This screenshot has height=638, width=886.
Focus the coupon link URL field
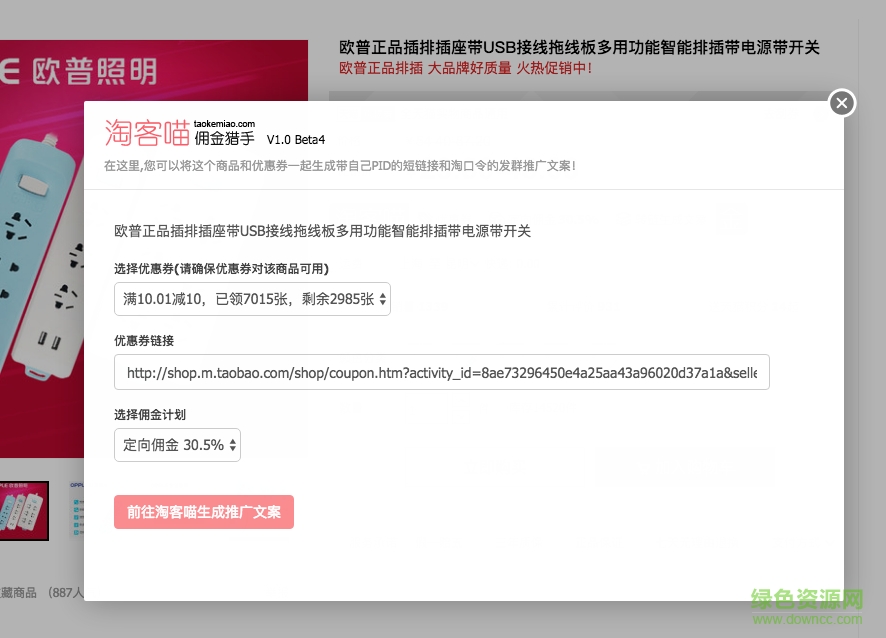point(441,374)
